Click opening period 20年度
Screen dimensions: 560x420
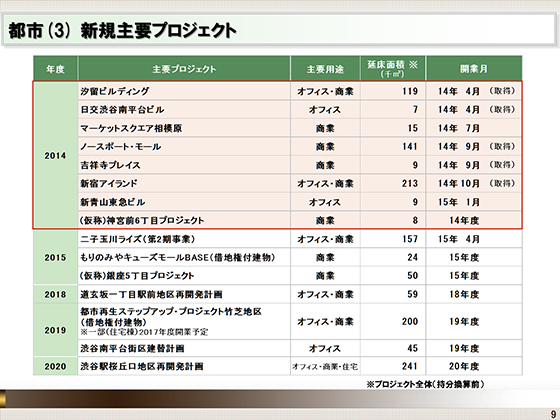pyautogui.click(x=464, y=366)
